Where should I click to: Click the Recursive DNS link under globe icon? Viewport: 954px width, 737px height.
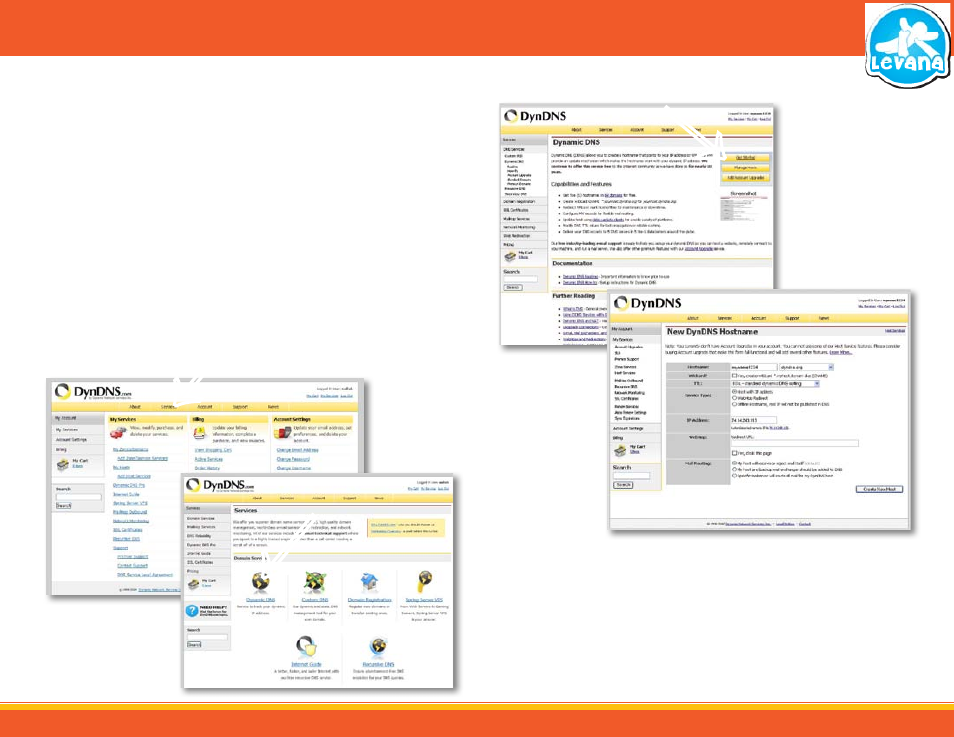[378, 665]
